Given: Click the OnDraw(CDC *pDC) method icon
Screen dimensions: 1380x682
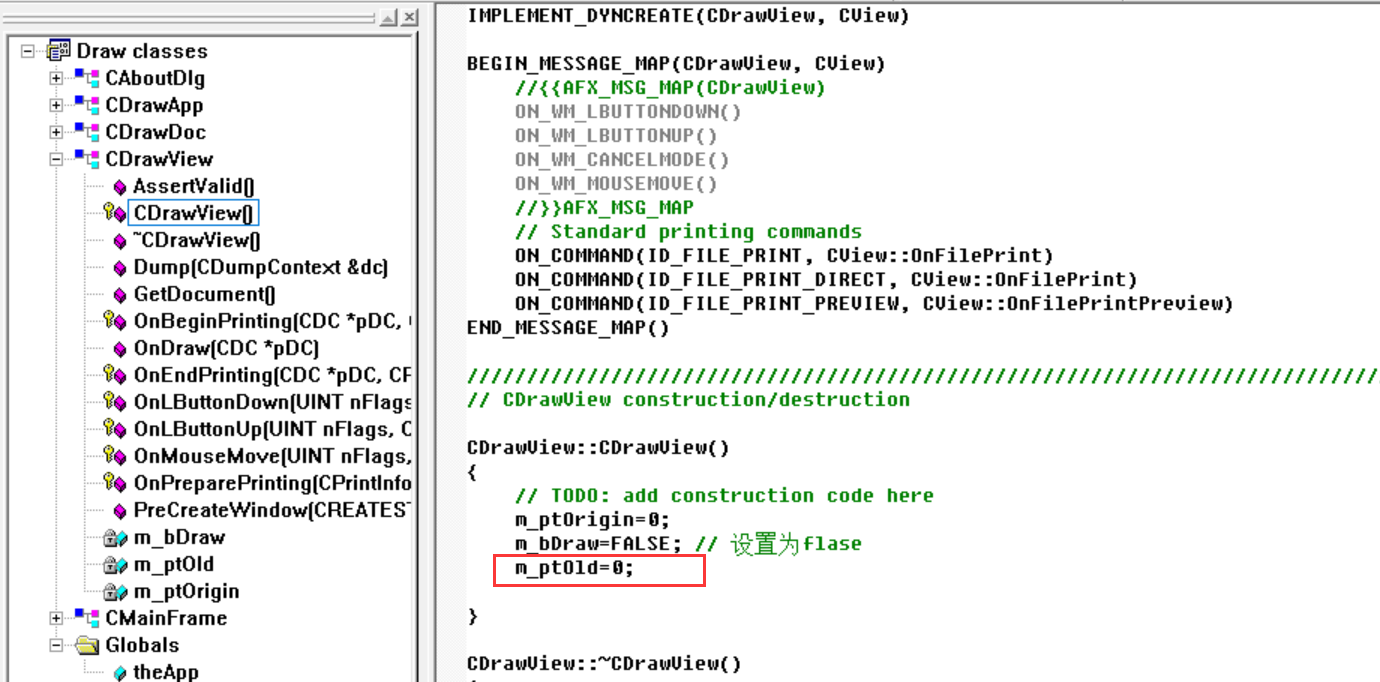Looking at the screenshot, I should 120,349.
